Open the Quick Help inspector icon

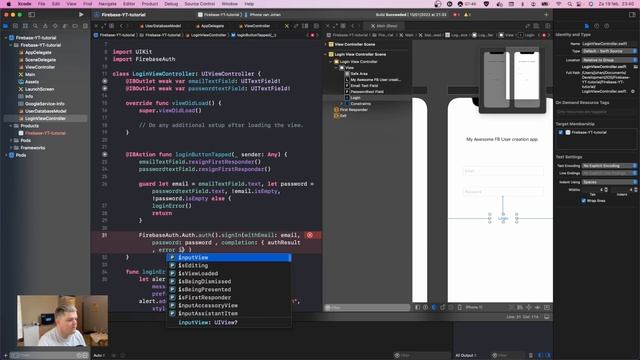[x=607, y=26]
